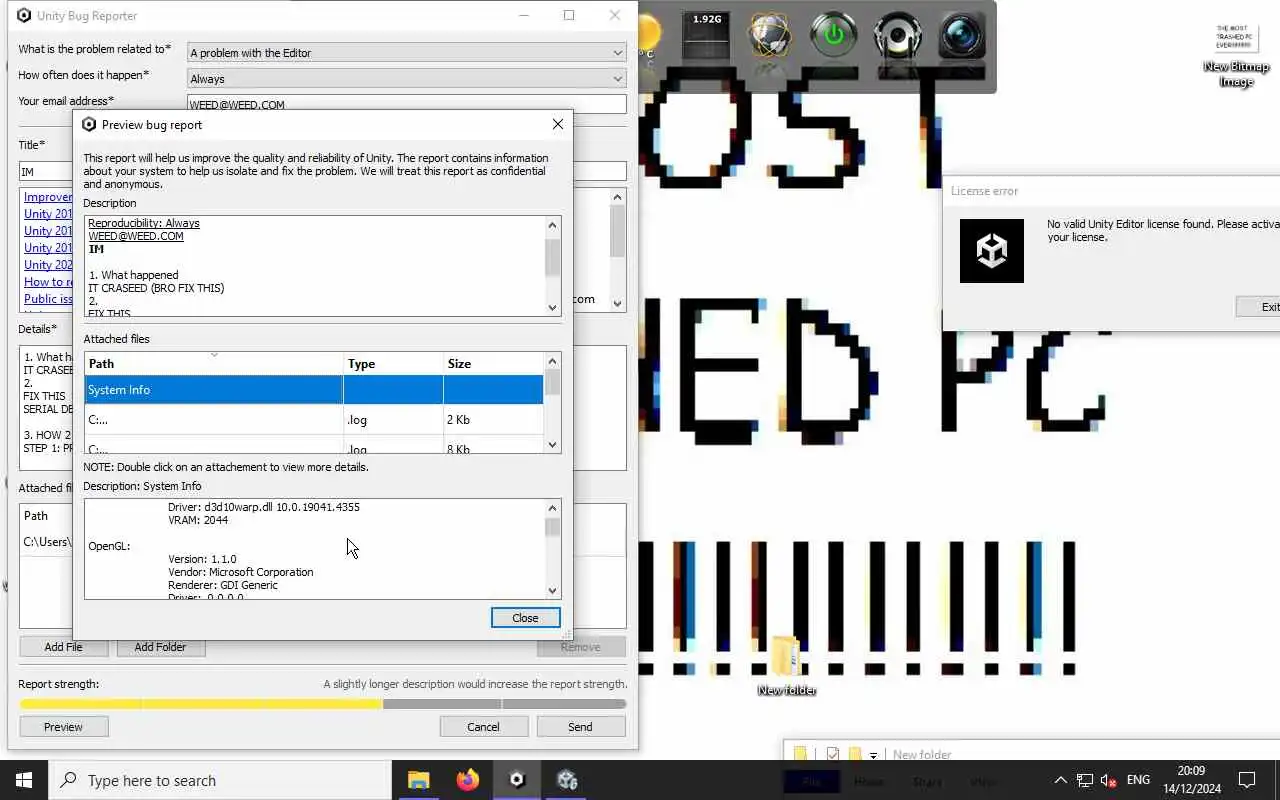The height and width of the screenshot is (800, 1280).
Task: Click the RAM meter dock icon showing 1.92G
Action: 707,36
